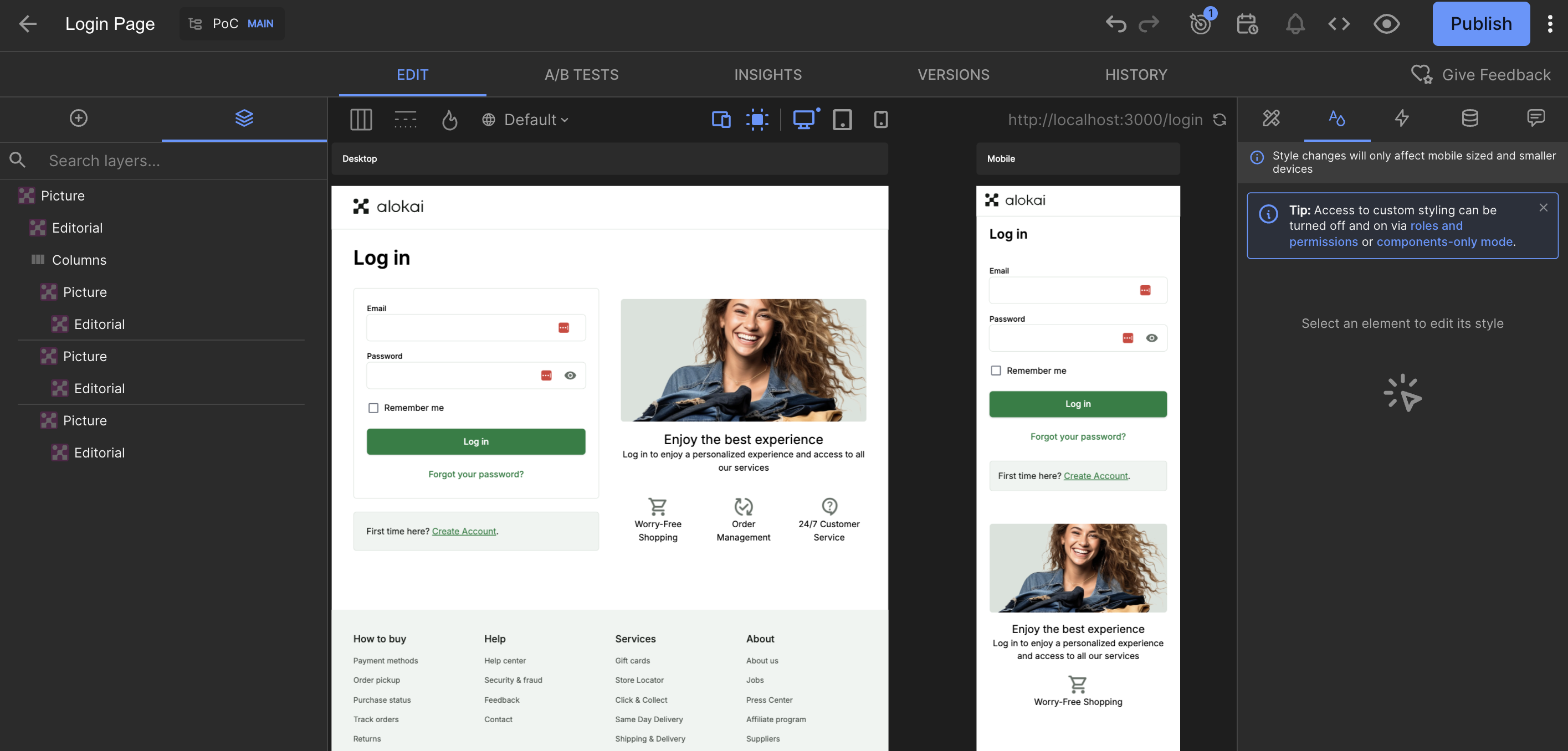This screenshot has width=1568, height=751.
Task: Go back using the arrow icon
Action: click(x=27, y=24)
